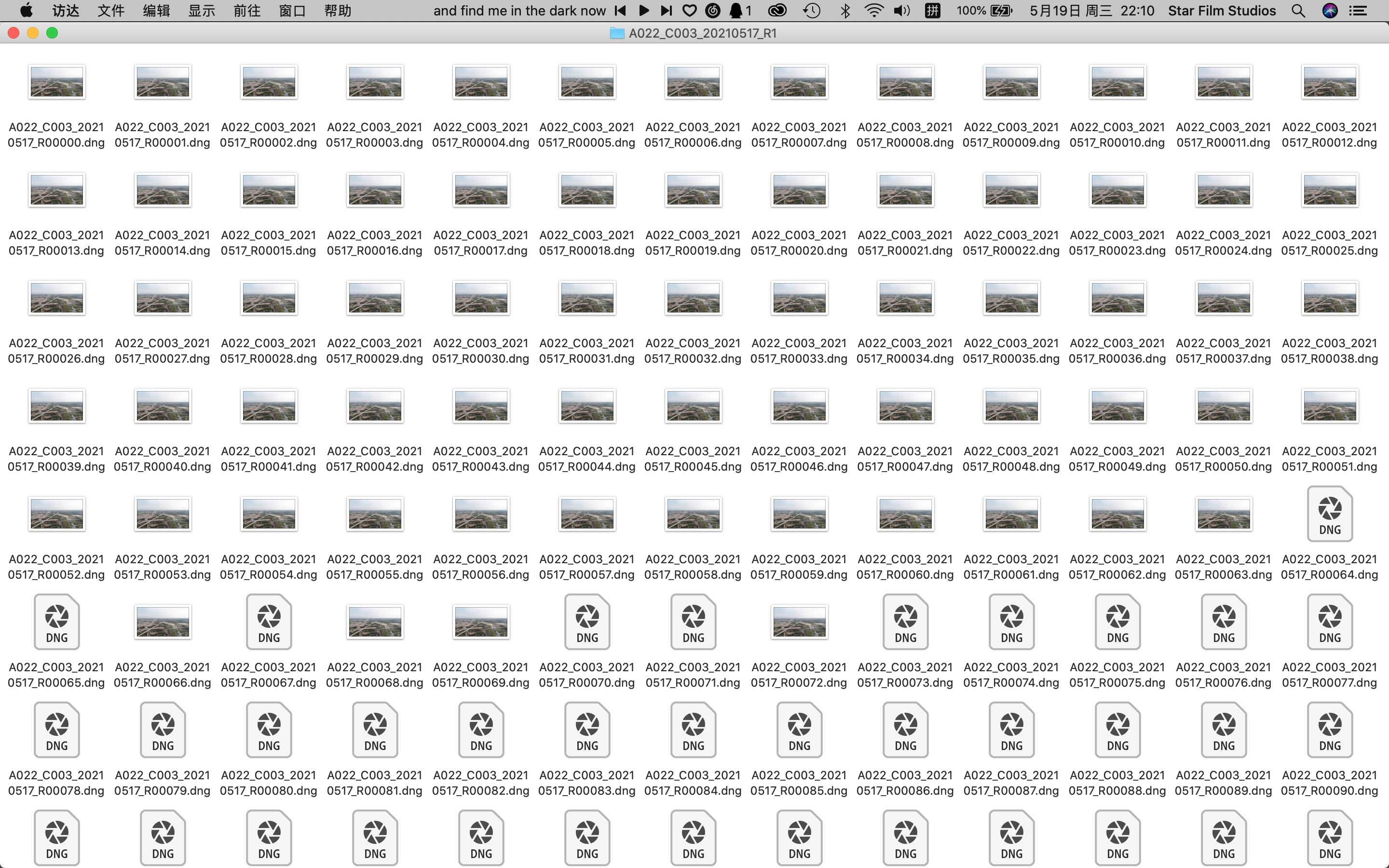Like the current song with heart icon

click(x=690, y=10)
